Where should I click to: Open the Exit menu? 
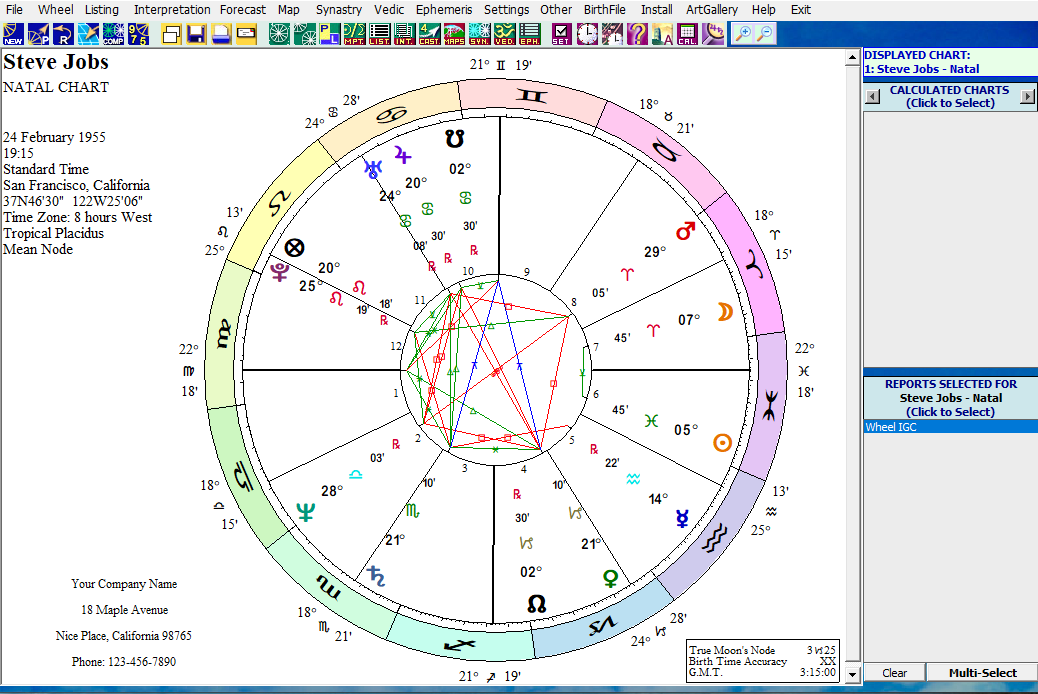point(800,9)
